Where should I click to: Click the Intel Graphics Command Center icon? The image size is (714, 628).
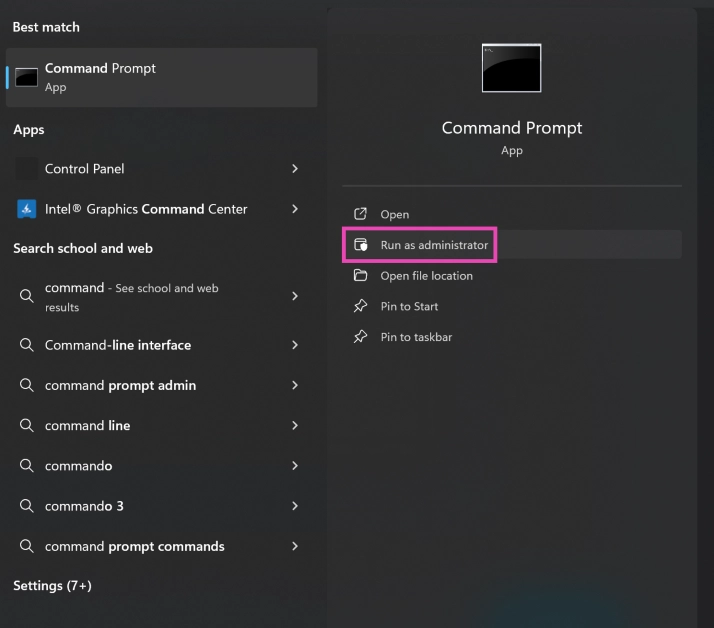(27, 209)
